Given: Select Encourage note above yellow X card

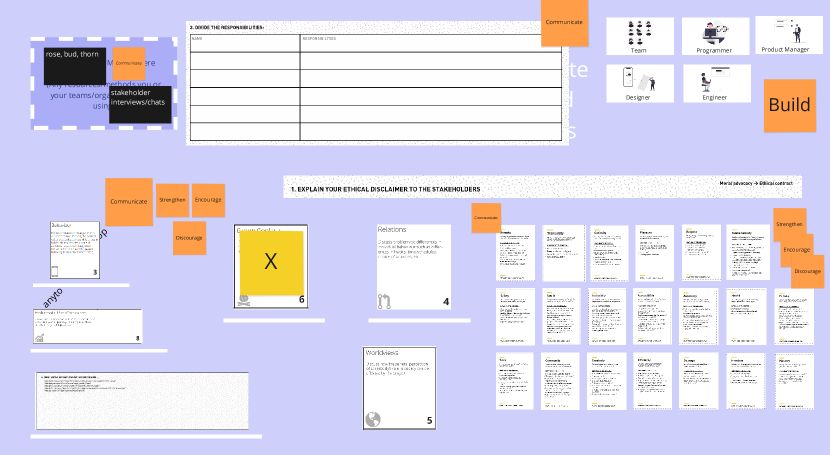Looking at the screenshot, I should [x=208, y=200].
